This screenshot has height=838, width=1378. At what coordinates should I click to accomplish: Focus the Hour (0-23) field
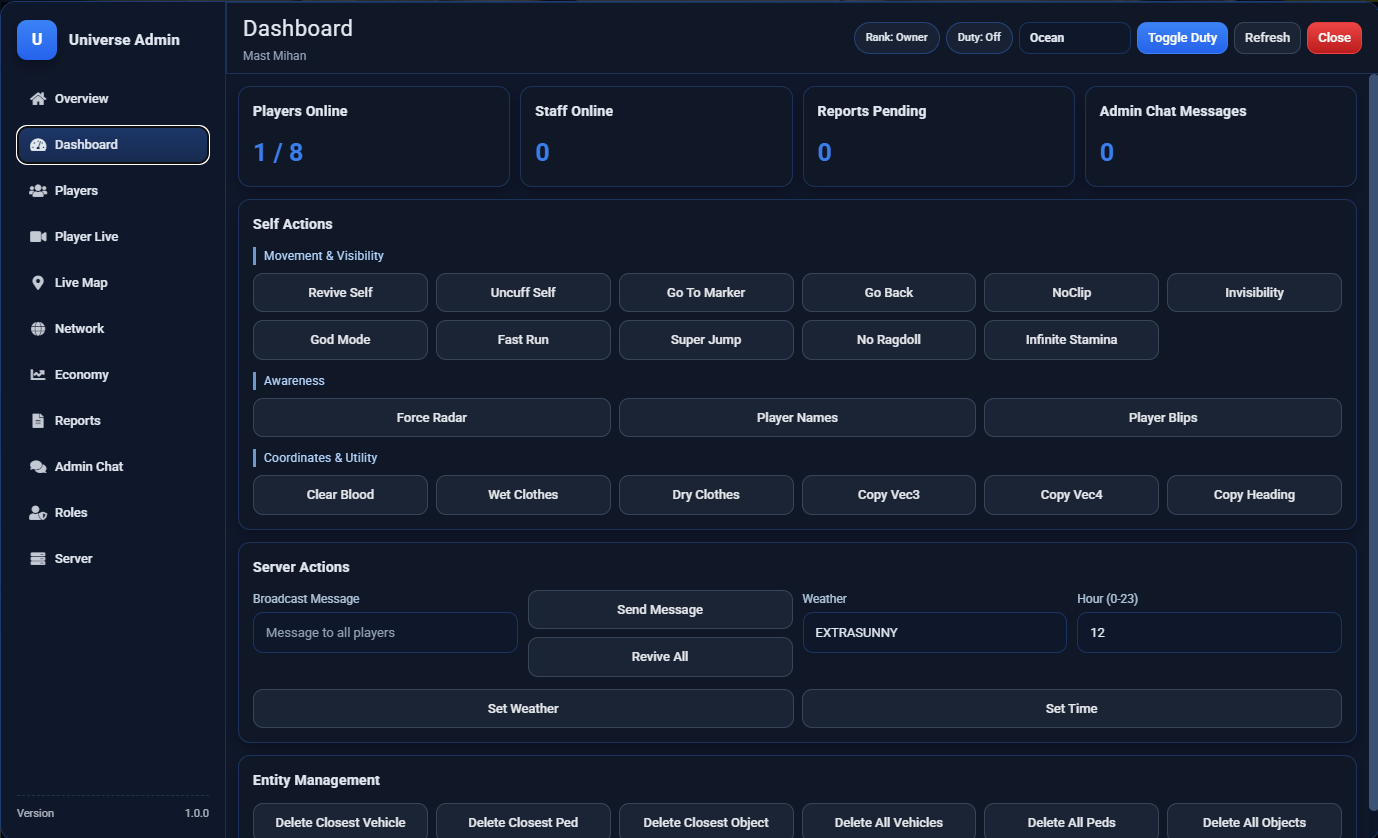tap(1209, 633)
